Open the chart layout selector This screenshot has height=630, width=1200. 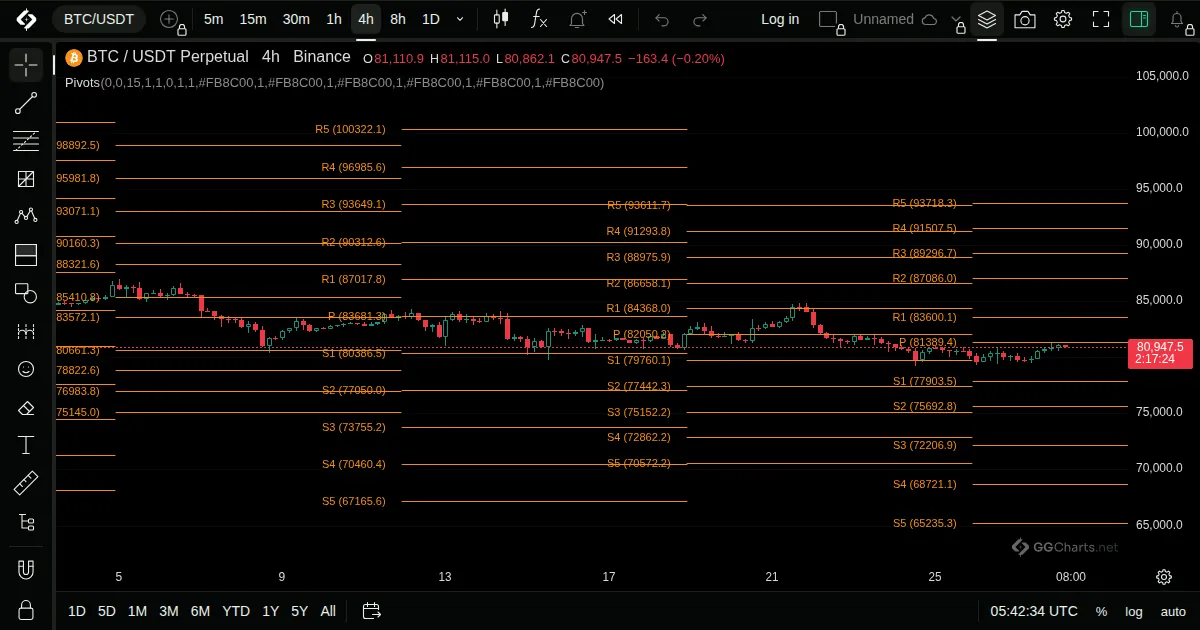[829, 19]
